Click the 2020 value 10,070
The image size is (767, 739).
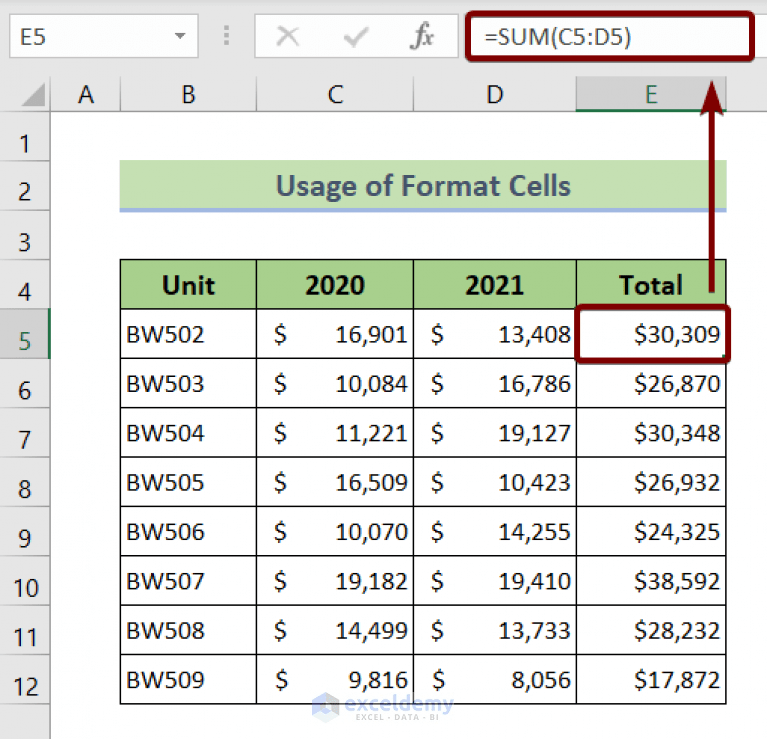coord(335,532)
